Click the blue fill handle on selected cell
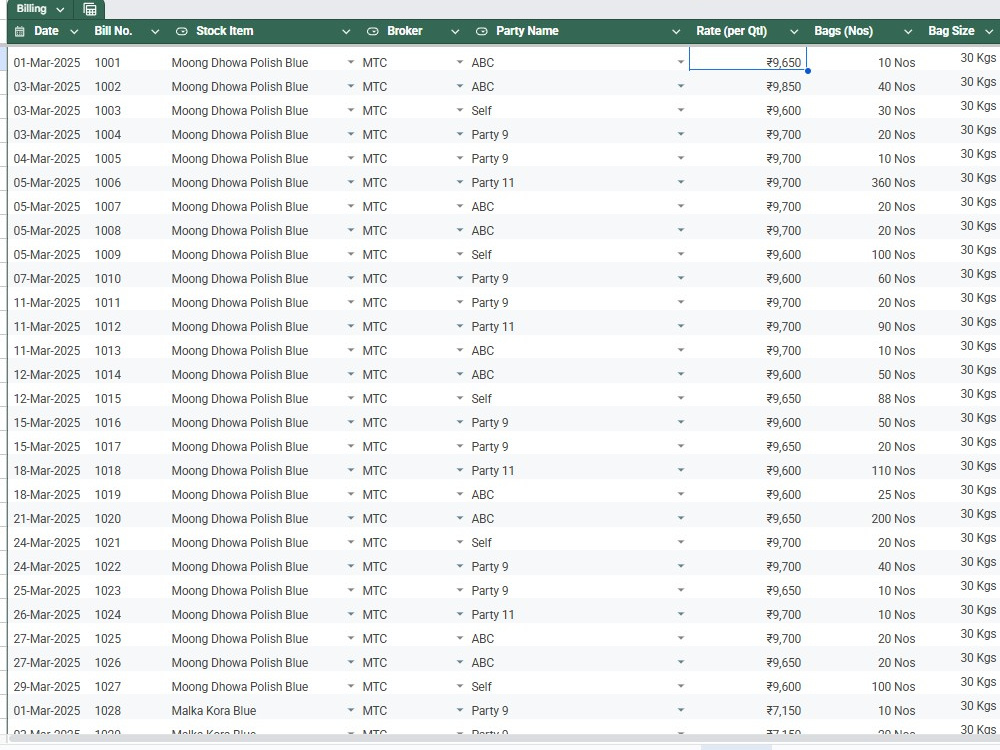This screenshot has width=1000, height=750. pyautogui.click(x=807, y=71)
